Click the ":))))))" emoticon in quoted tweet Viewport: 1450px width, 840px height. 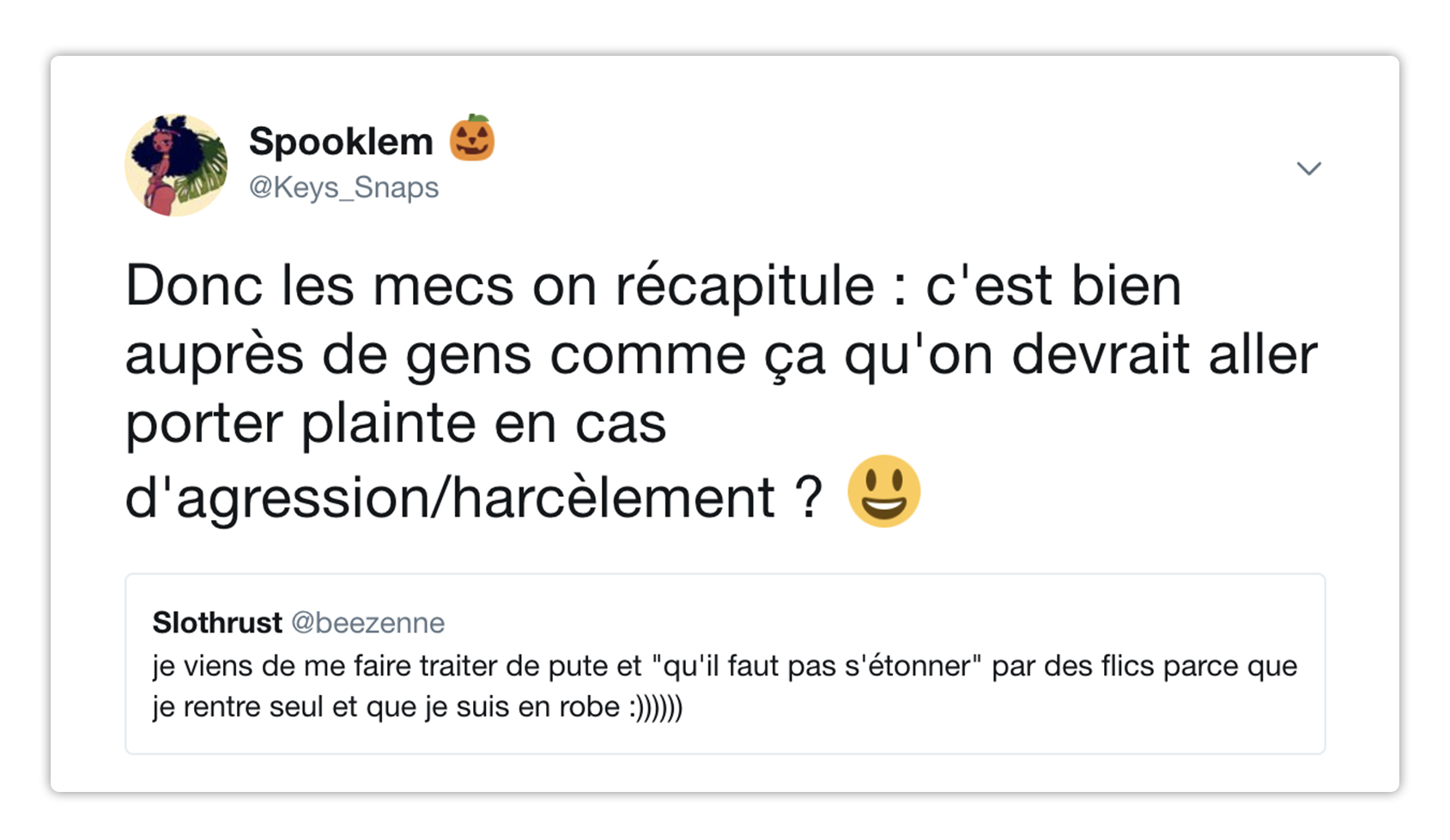tap(655, 707)
